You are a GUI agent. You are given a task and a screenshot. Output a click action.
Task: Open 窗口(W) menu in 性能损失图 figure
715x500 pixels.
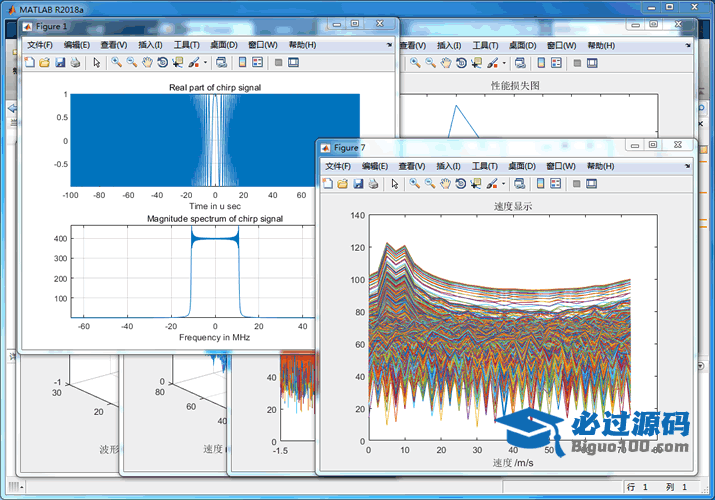[x=561, y=46]
